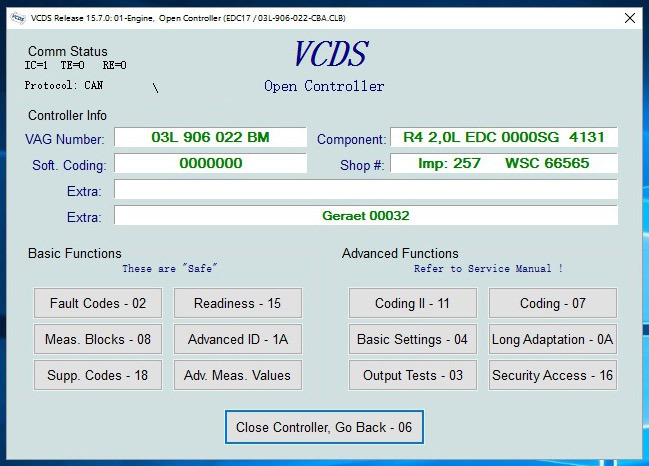Open Meas. Blocks - 08

[x=98, y=339]
